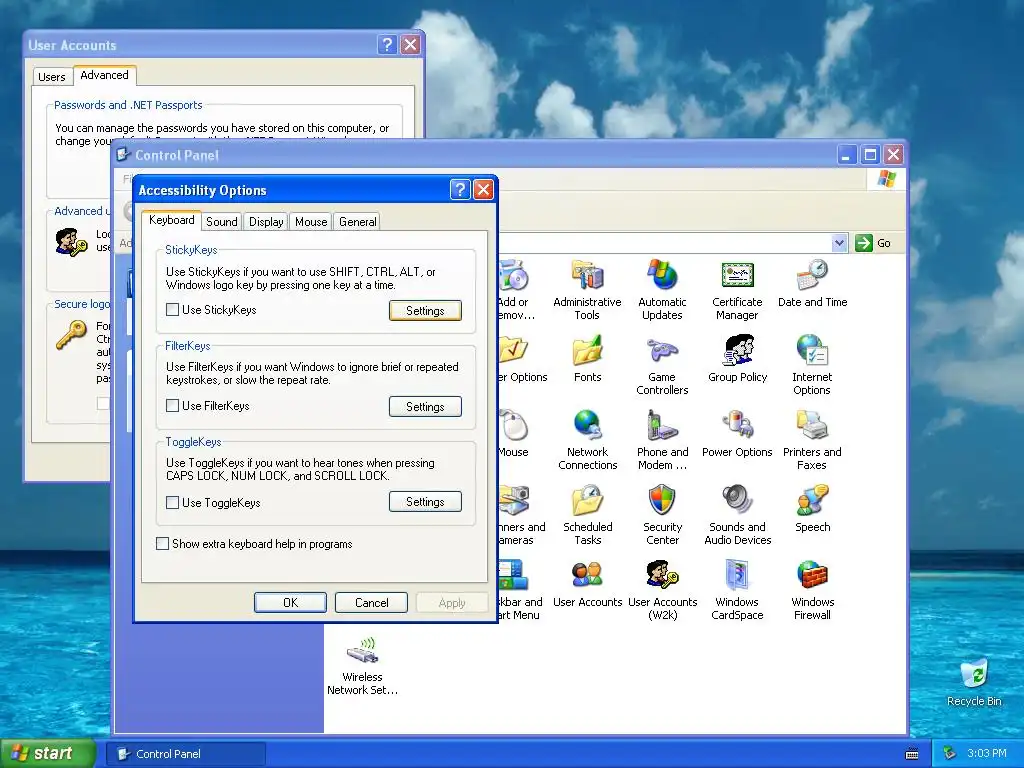Viewport: 1024px width, 768px height.
Task: Select the Recycle Bin on desktop
Action: tap(974, 682)
